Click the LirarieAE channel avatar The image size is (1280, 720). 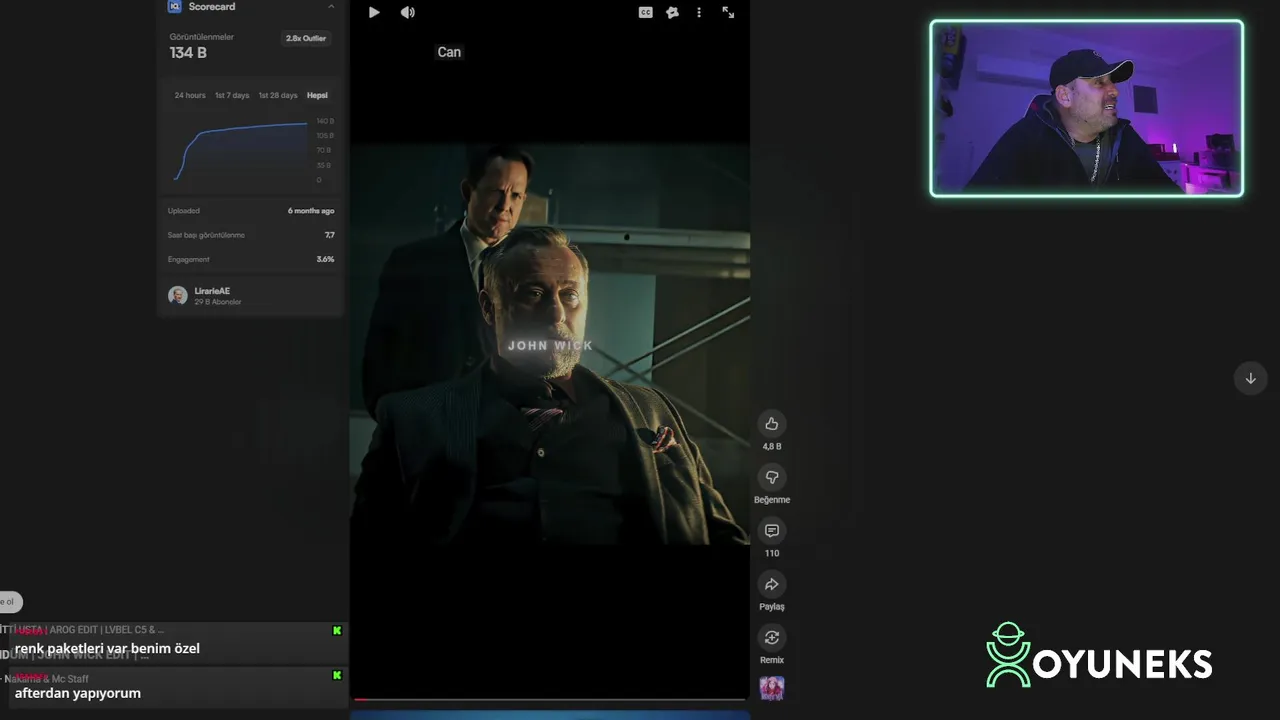pos(178,296)
